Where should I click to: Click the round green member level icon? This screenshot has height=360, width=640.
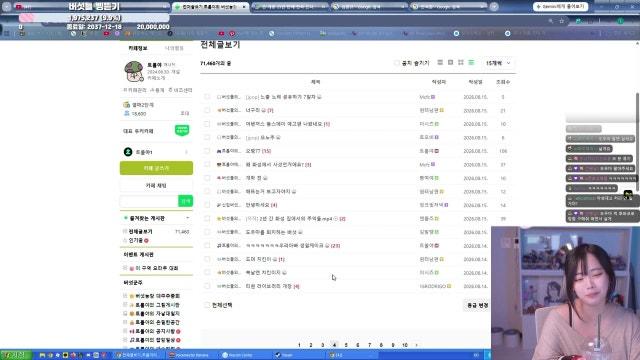[x=128, y=152]
